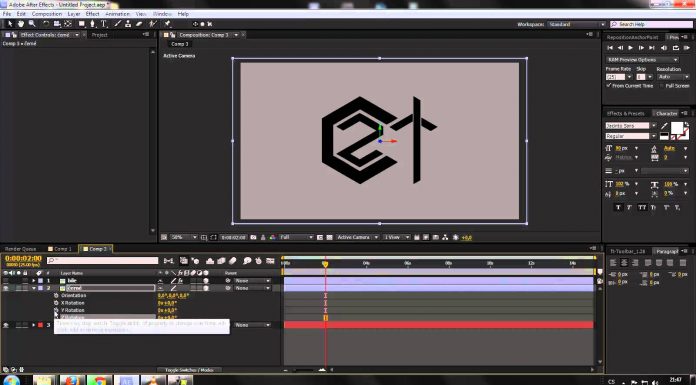Select the Clone Stamp tool
Image resolution: width=696 pixels, height=385 pixels.
point(128,24)
